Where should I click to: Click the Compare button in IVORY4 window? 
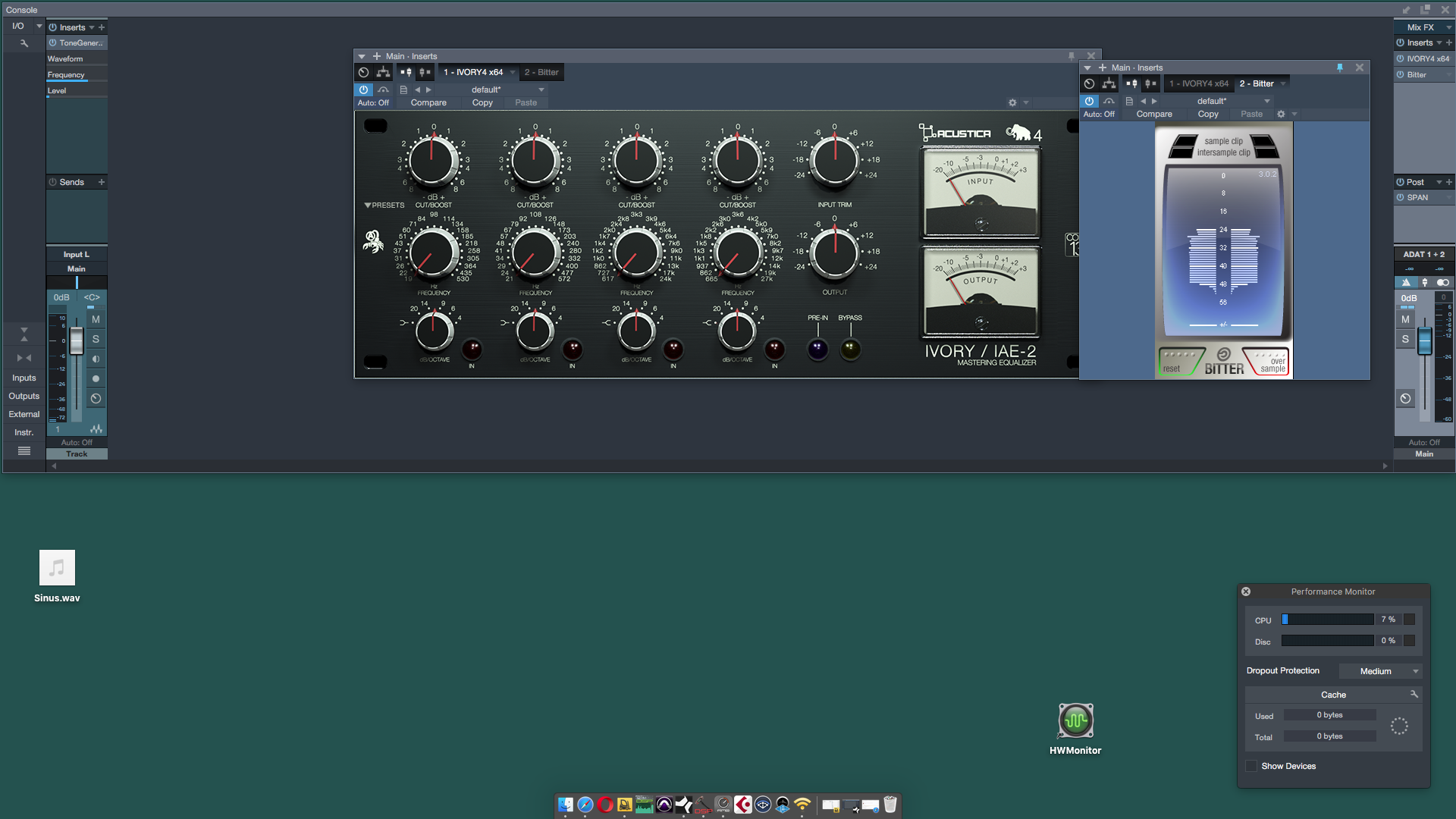click(428, 102)
